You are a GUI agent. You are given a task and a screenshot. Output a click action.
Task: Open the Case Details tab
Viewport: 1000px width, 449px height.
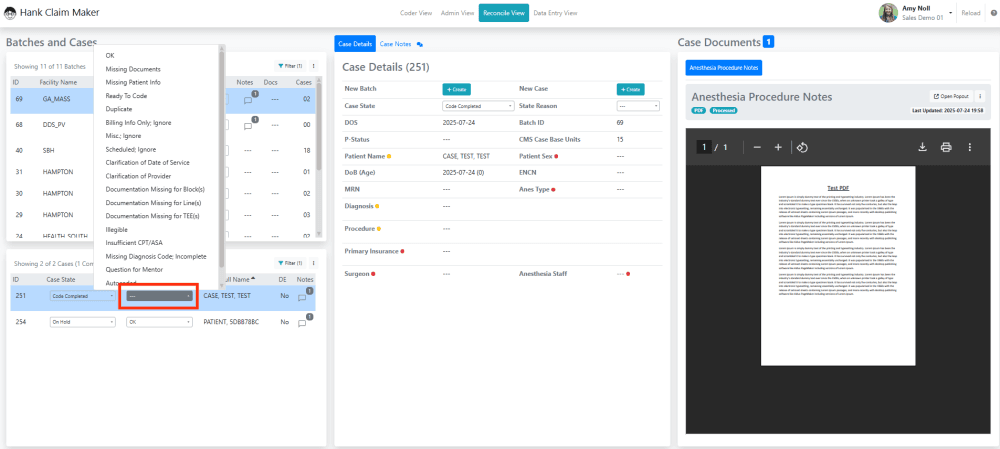[355, 44]
